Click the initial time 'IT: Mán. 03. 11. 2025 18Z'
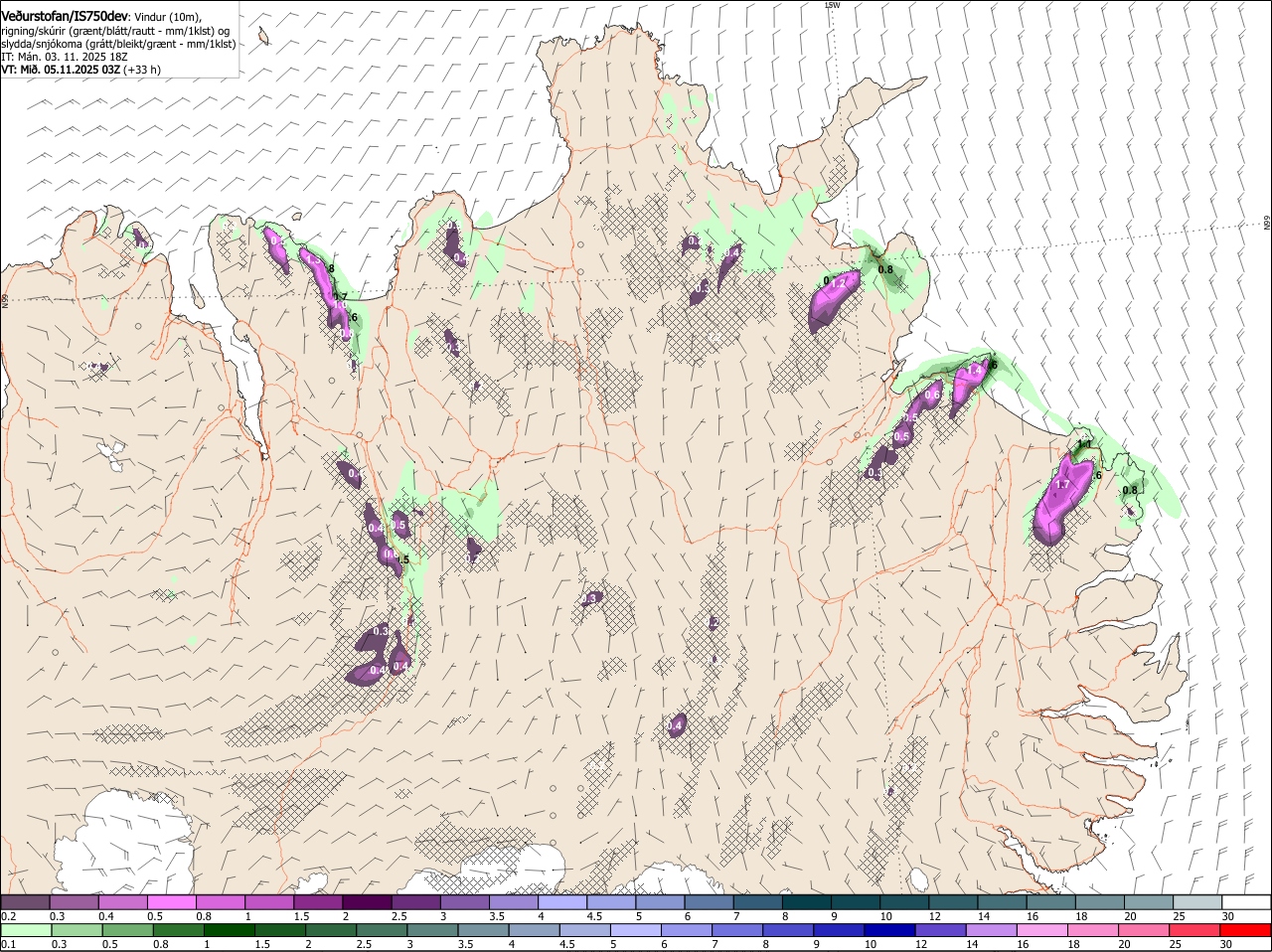The height and width of the screenshot is (952, 1272). click(65, 57)
